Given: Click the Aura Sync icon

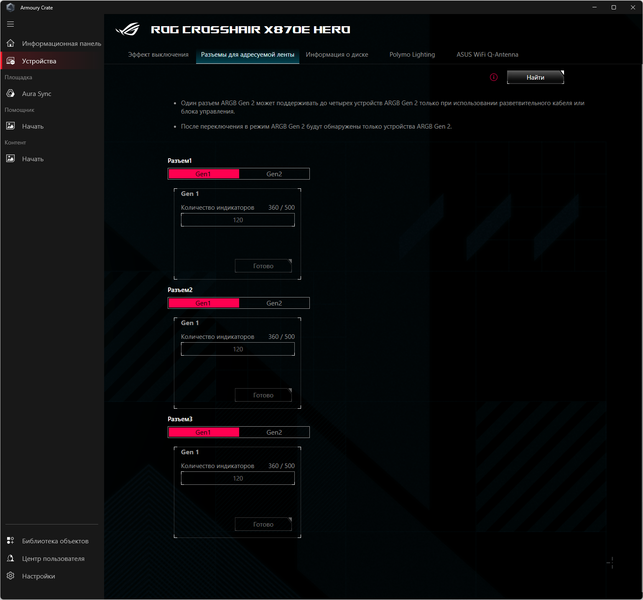Looking at the screenshot, I should (11, 94).
